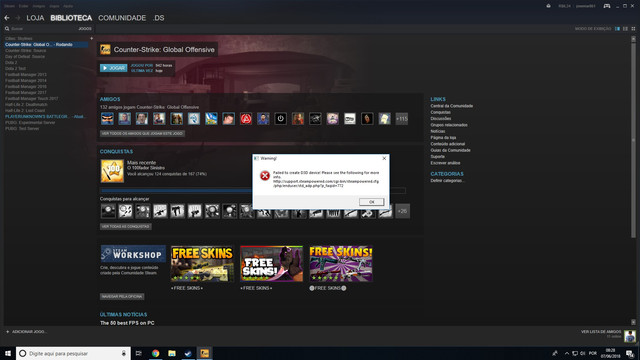Screen dimensions: 640x360
Task: Click the achievements progress bar
Action: pos(253,191)
